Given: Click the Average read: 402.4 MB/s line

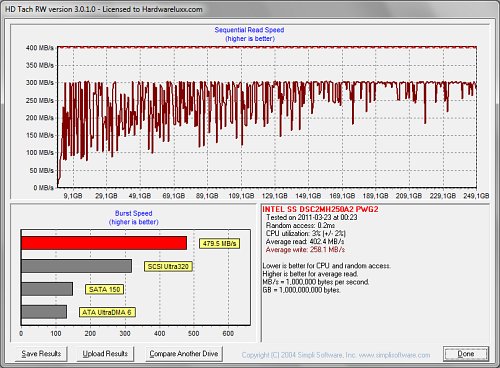Looking at the screenshot, I should pos(305,242).
